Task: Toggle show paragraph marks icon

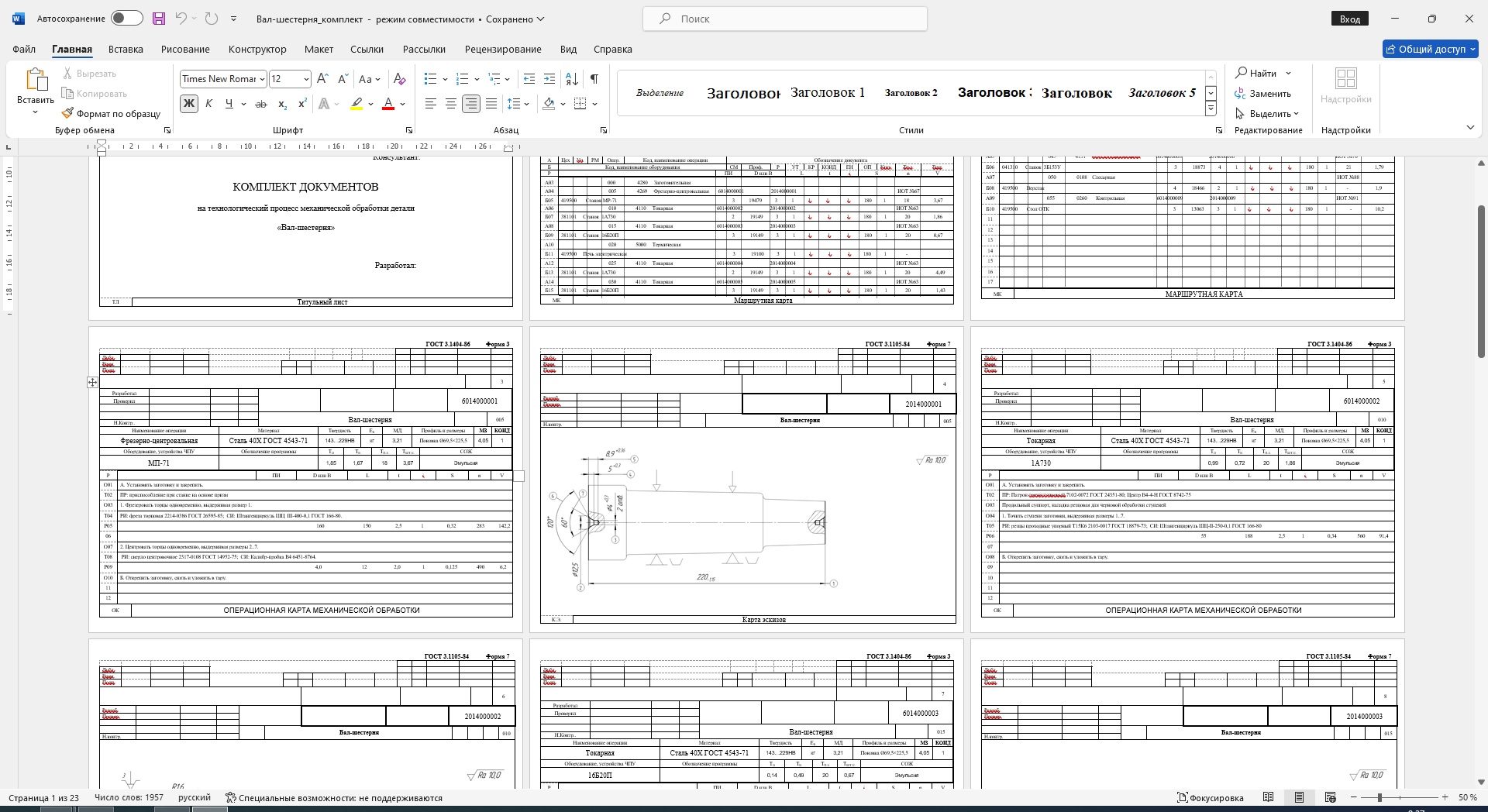Action: click(x=594, y=79)
